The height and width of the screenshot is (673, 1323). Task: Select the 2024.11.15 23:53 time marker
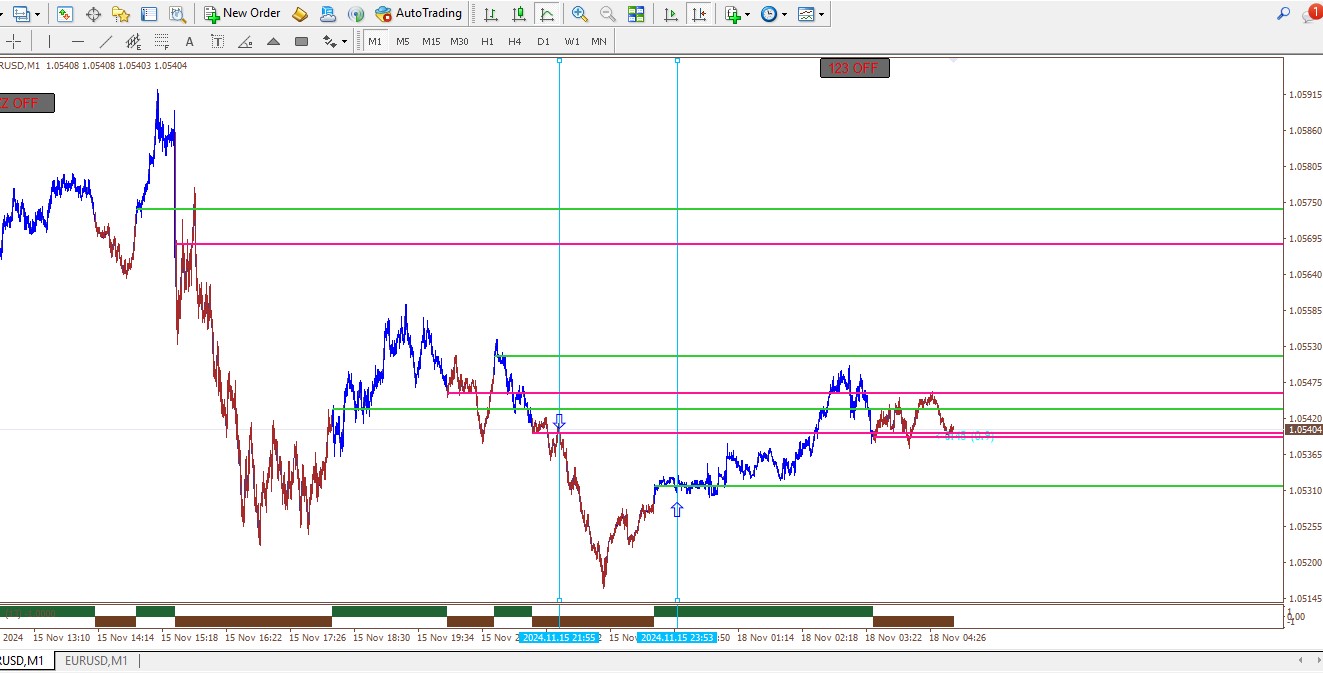point(677,637)
